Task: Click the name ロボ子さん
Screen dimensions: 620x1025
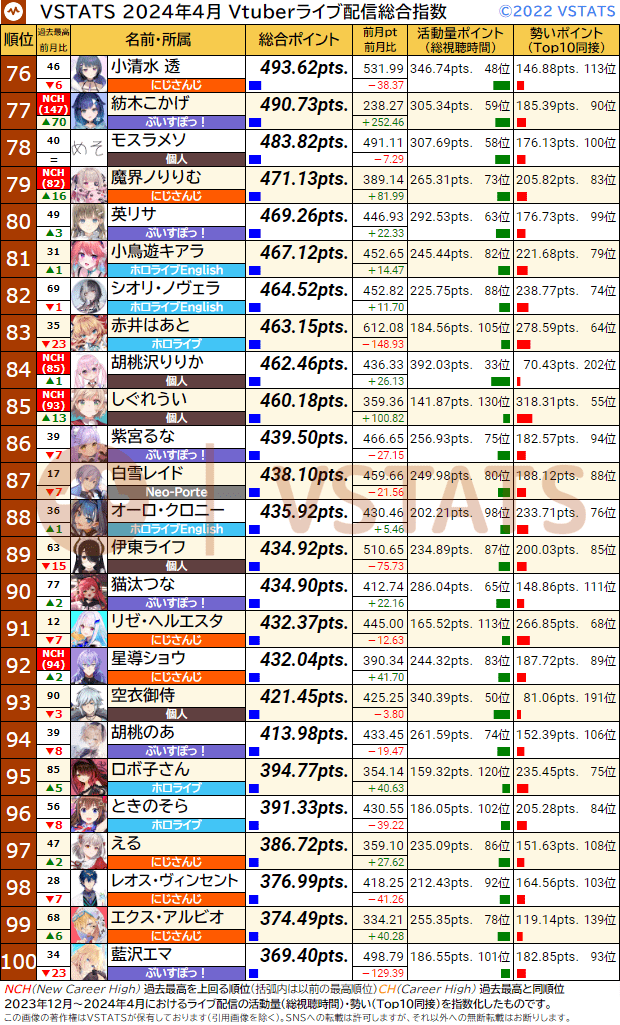Action: (x=150, y=769)
